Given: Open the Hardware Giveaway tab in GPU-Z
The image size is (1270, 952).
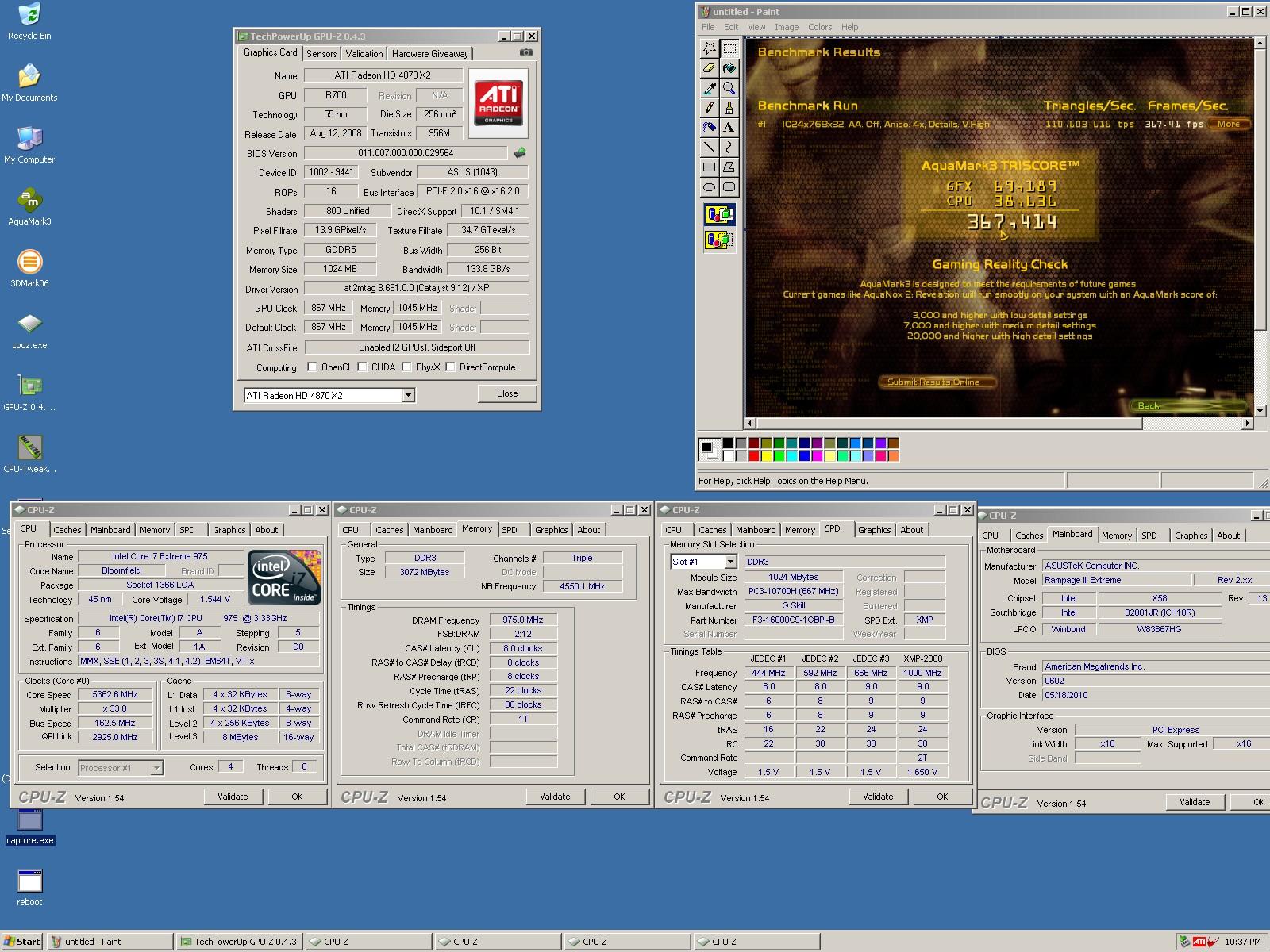Looking at the screenshot, I should point(430,54).
